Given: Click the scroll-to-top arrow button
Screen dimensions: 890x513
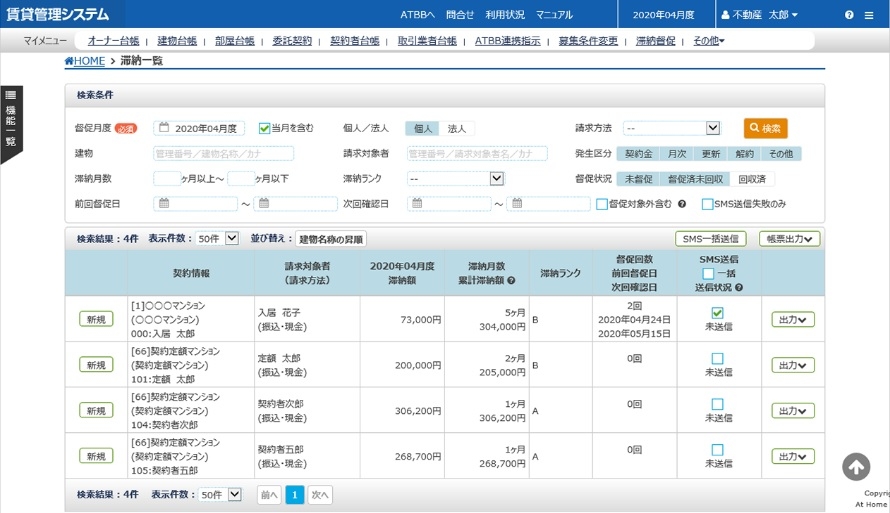Looking at the screenshot, I should 856,466.
